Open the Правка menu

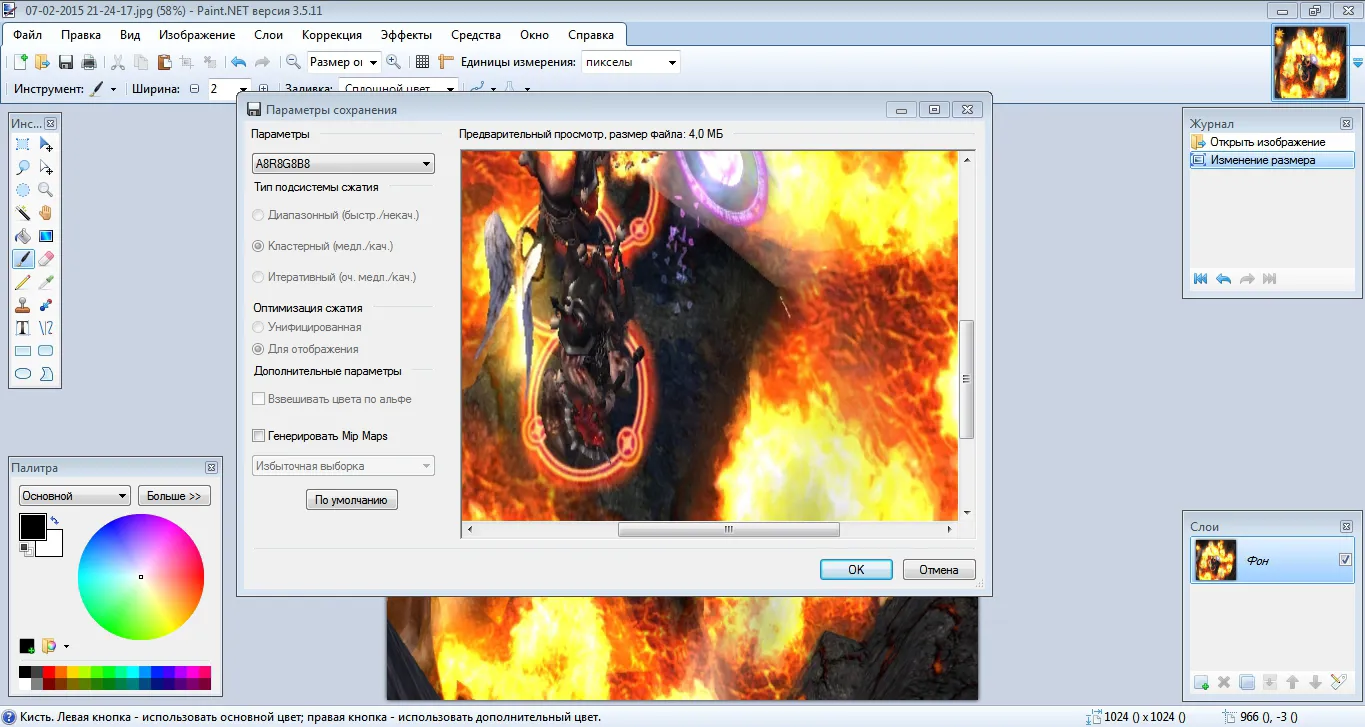coord(81,35)
